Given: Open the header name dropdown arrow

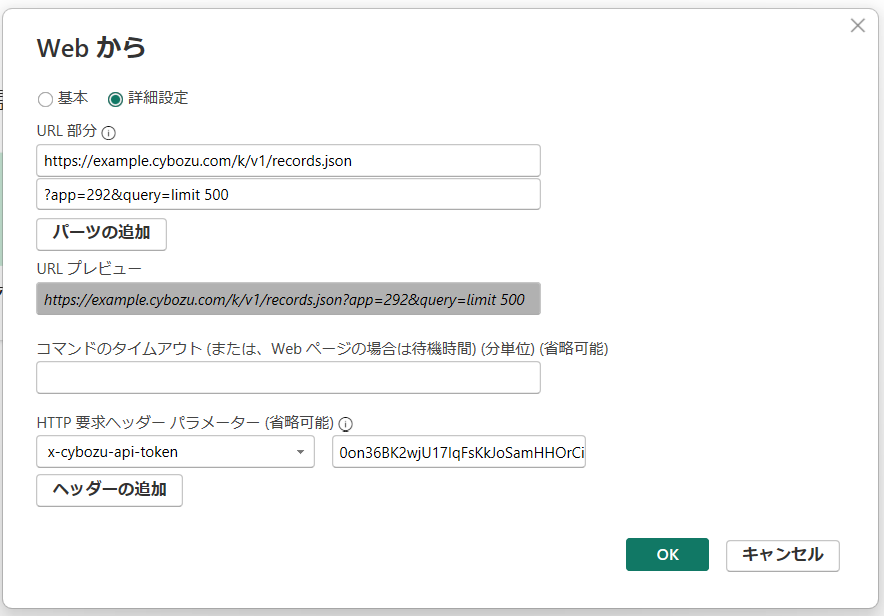Looking at the screenshot, I should 299,452.
